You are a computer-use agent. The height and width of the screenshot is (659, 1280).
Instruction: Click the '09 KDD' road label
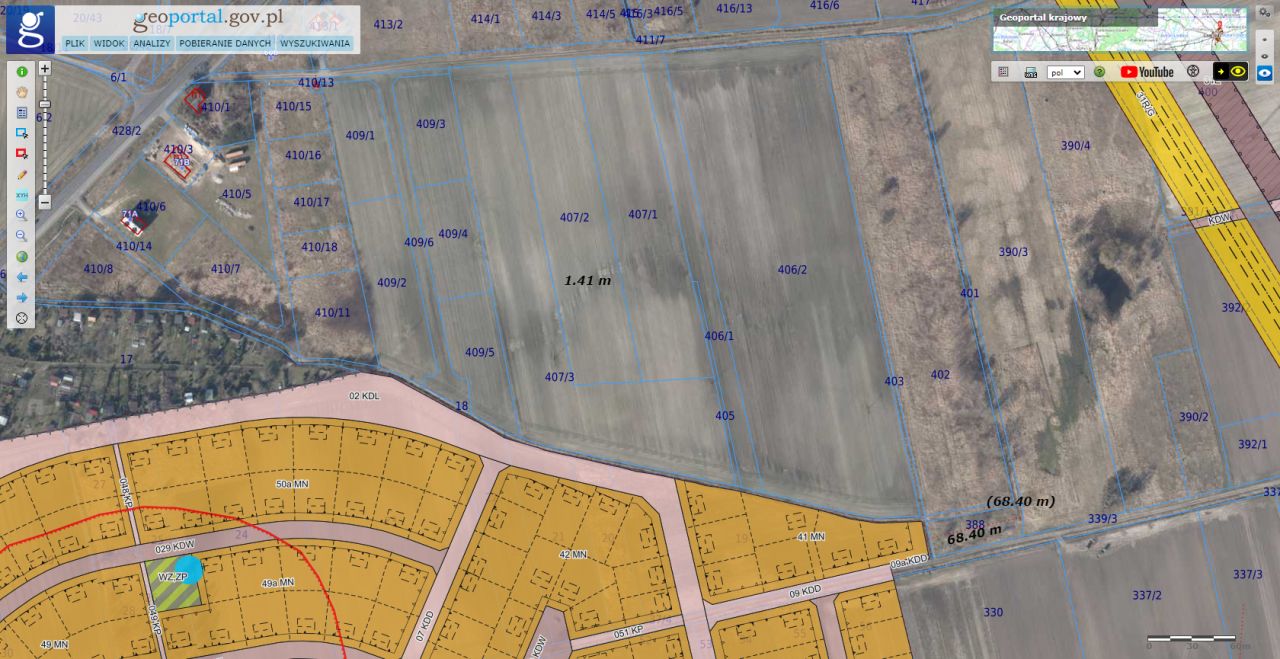805,590
